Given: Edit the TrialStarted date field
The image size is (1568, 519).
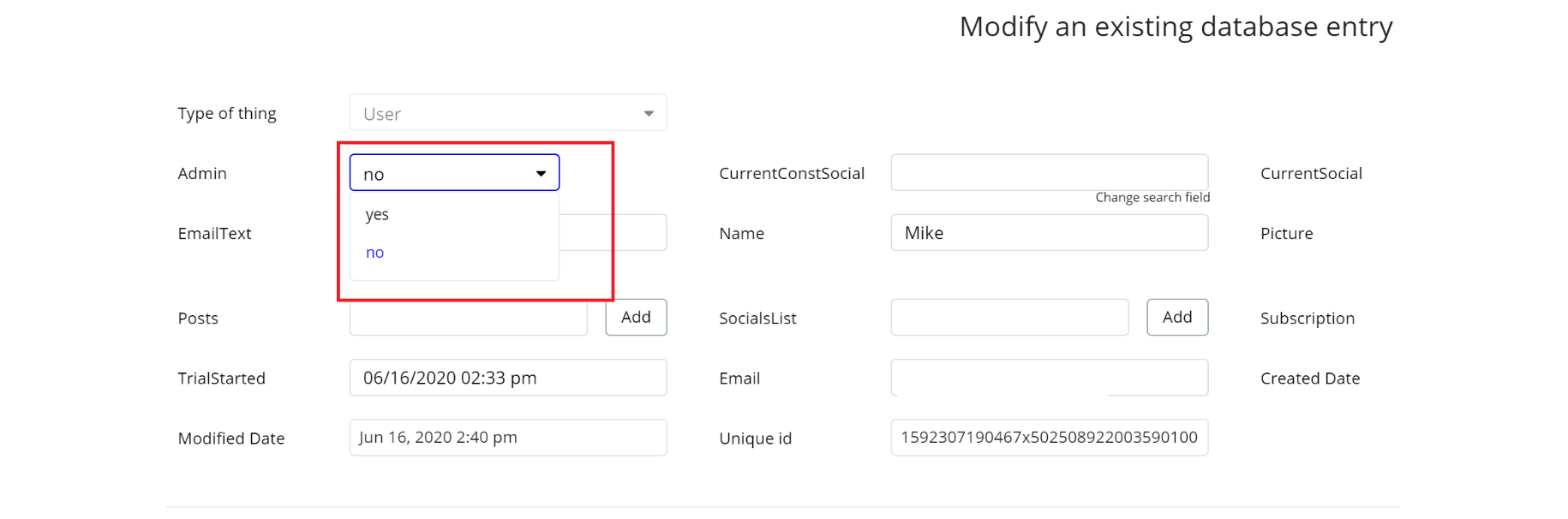Looking at the screenshot, I should pyautogui.click(x=508, y=378).
